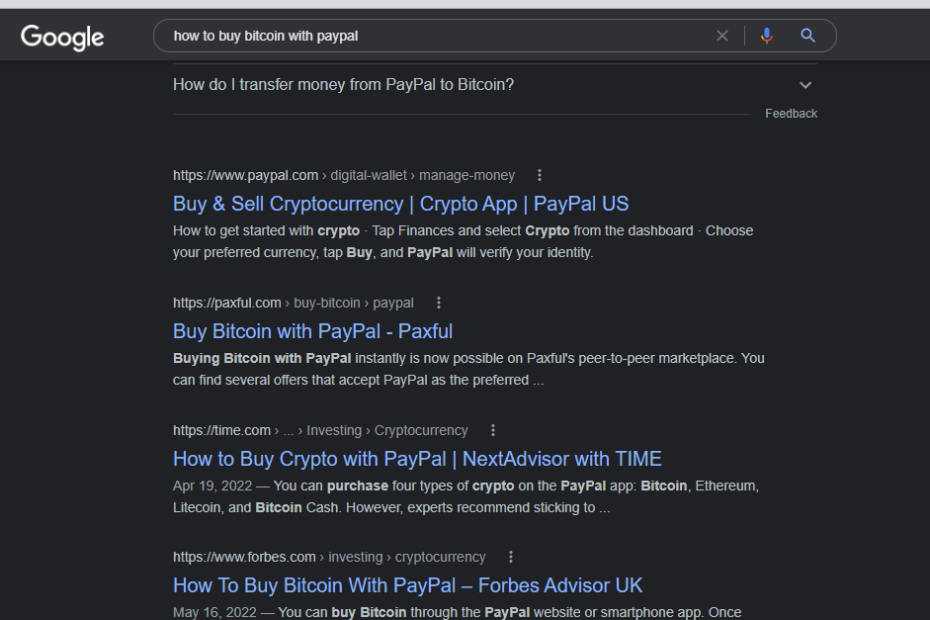Click the Feedback link
Screen dimensions: 930x620
(791, 114)
